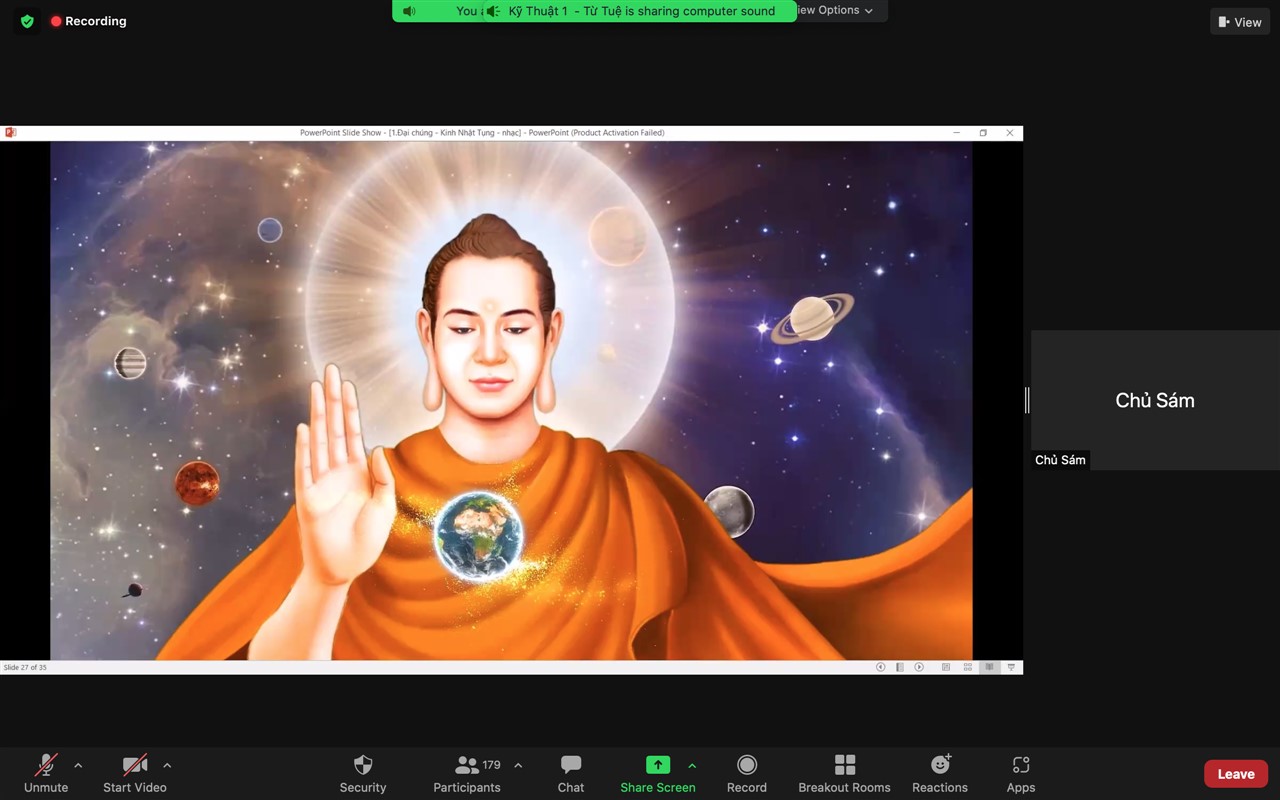Expand share screen options arrow
The height and width of the screenshot is (800, 1280).
(692, 766)
